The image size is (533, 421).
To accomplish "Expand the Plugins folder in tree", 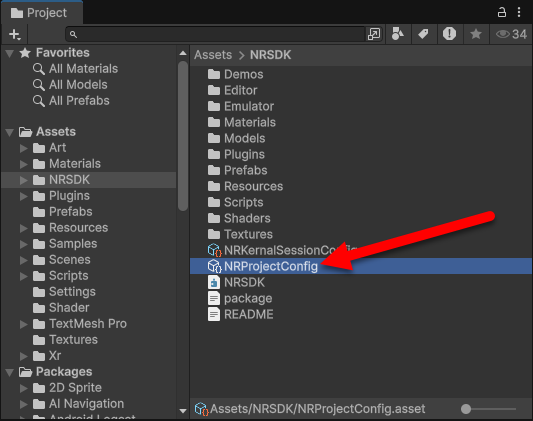I will click(23, 196).
